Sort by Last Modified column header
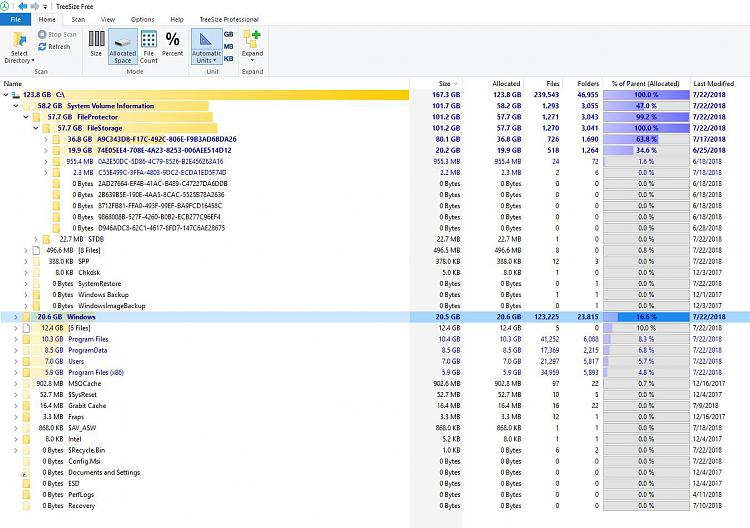Viewport: 750px width, 528px height. coord(714,83)
